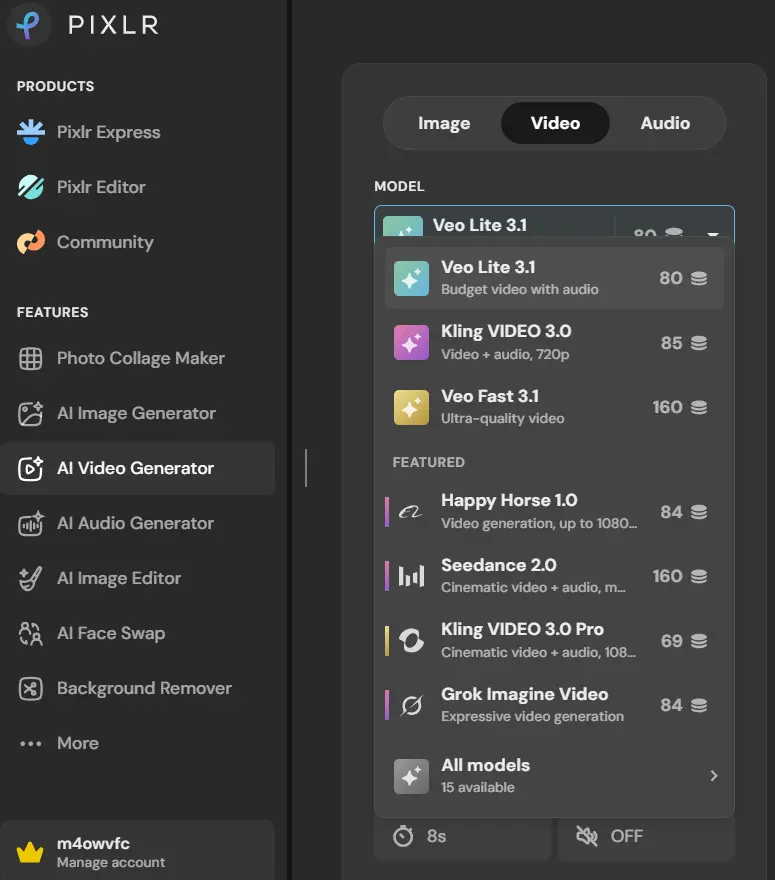The image size is (775, 880).
Task: Select Grok Imagine Video model
Action: click(x=554, y=705)
